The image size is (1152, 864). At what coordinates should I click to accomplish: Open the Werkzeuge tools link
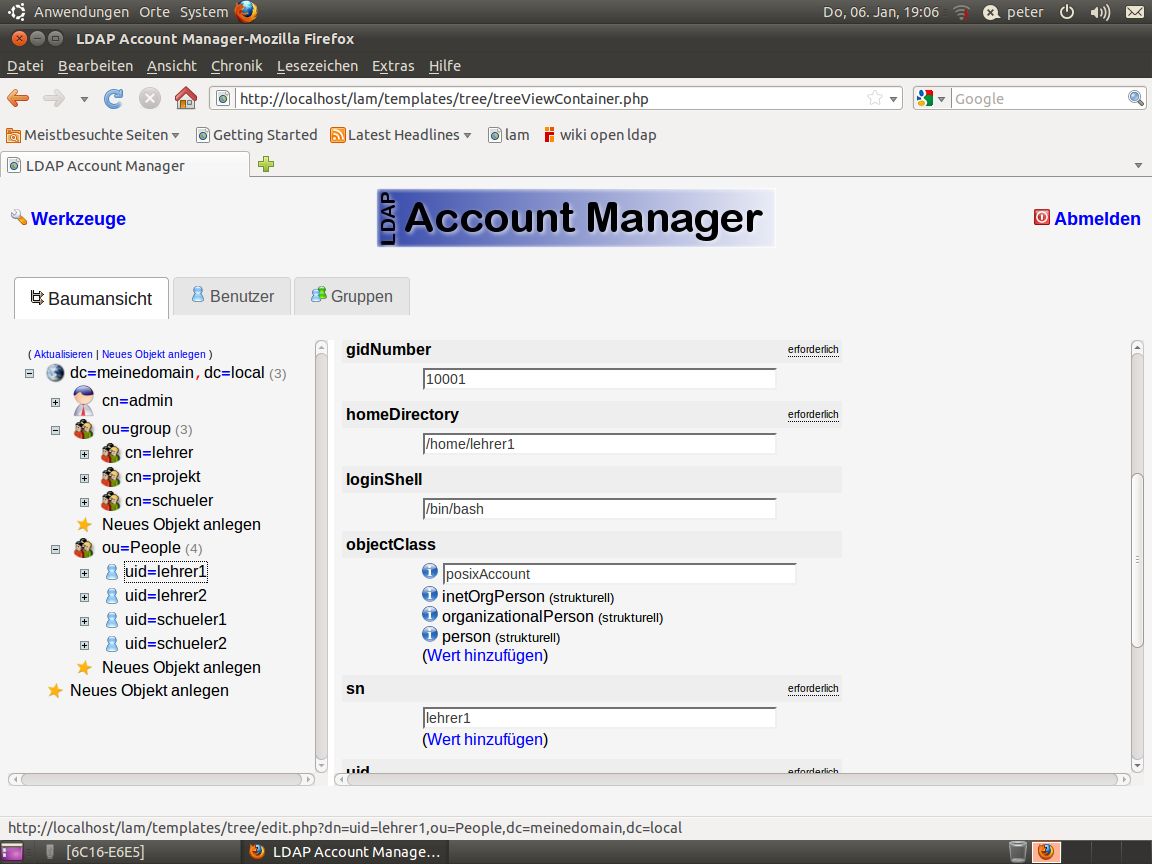coord(78,219)
